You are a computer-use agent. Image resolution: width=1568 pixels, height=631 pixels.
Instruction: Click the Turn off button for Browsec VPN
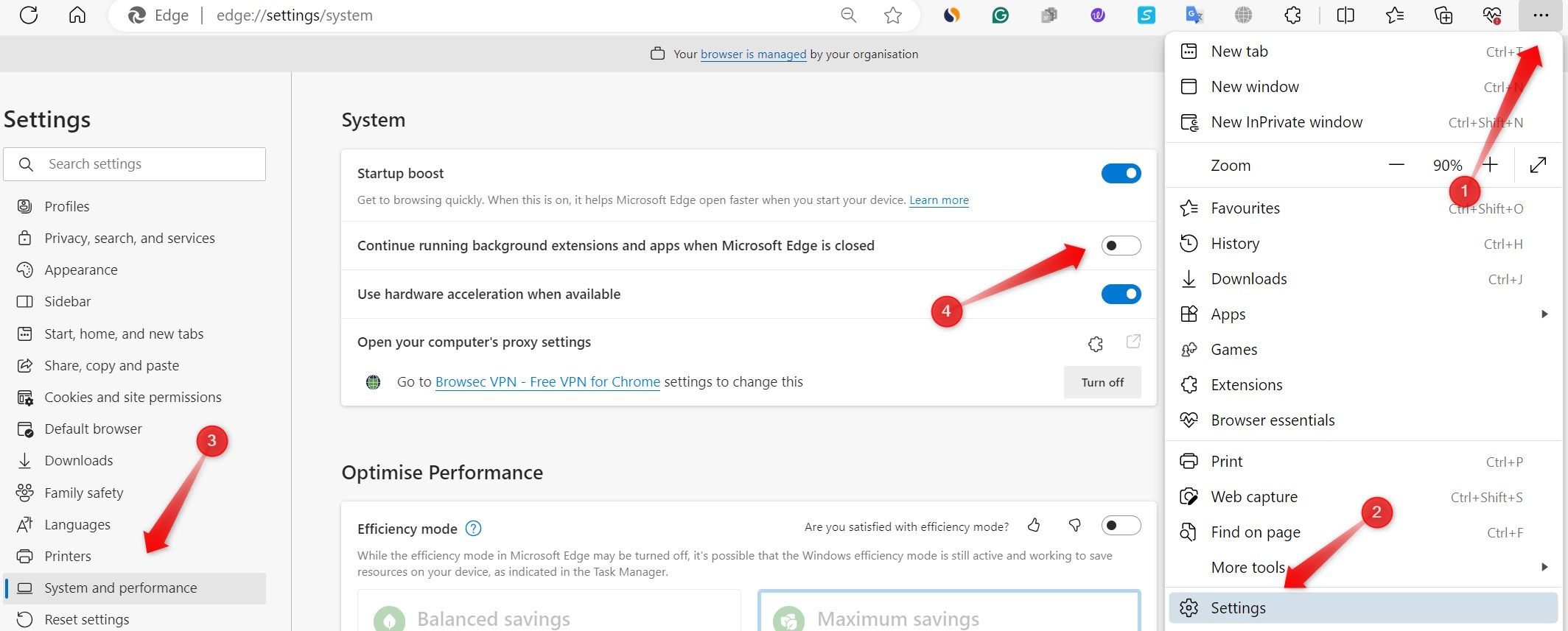click(1102, 382)
